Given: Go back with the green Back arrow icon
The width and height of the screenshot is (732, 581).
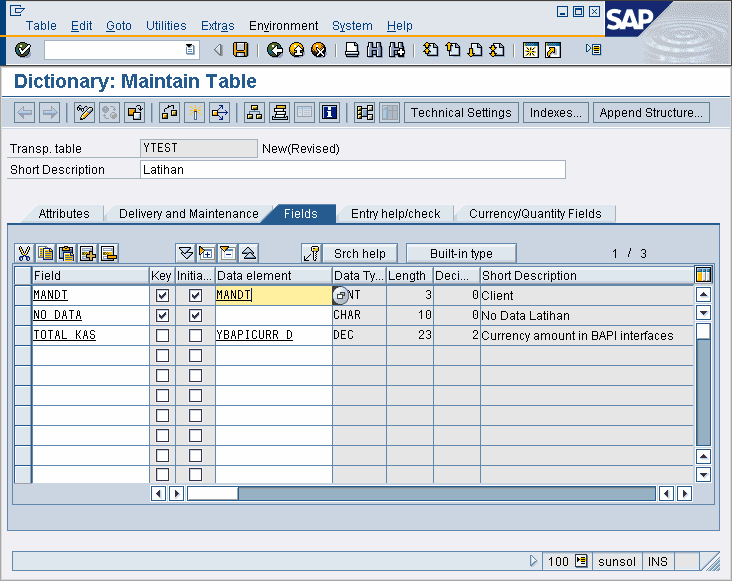Looking at the screenshot, I should point(274,49).
